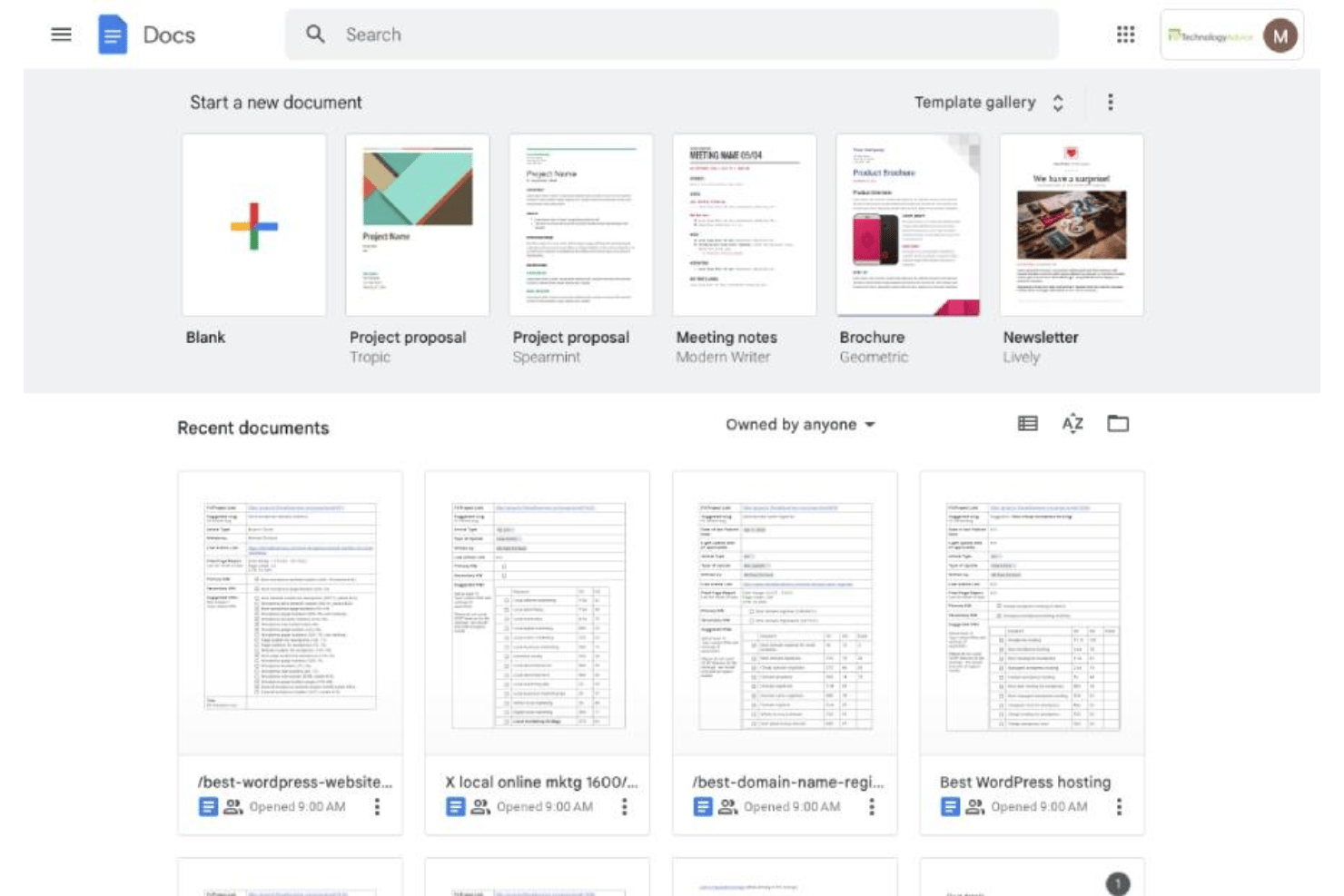Open Newsletter Lively template

(1072, 225)
